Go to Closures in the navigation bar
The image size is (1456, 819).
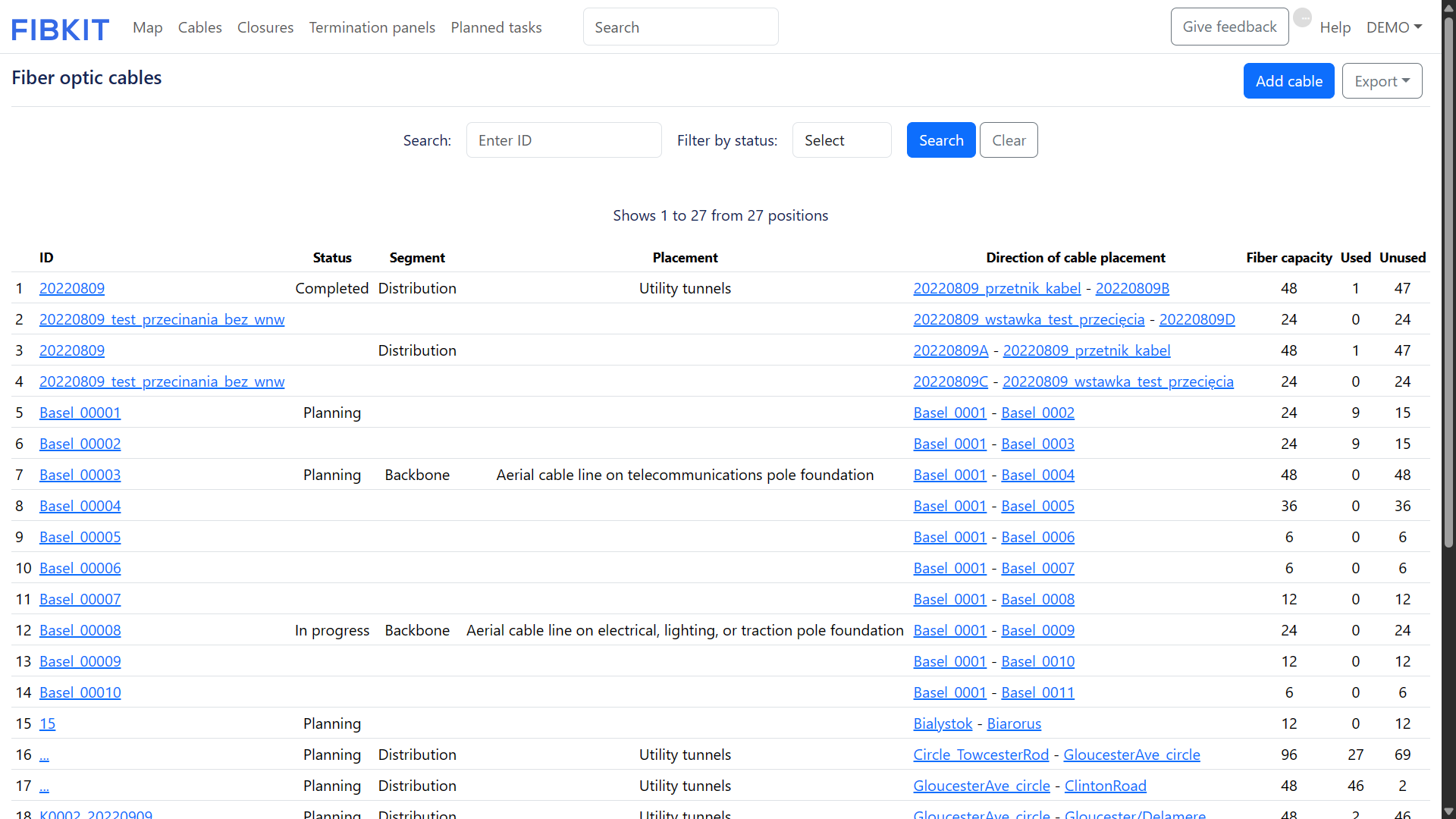[265, 27]
